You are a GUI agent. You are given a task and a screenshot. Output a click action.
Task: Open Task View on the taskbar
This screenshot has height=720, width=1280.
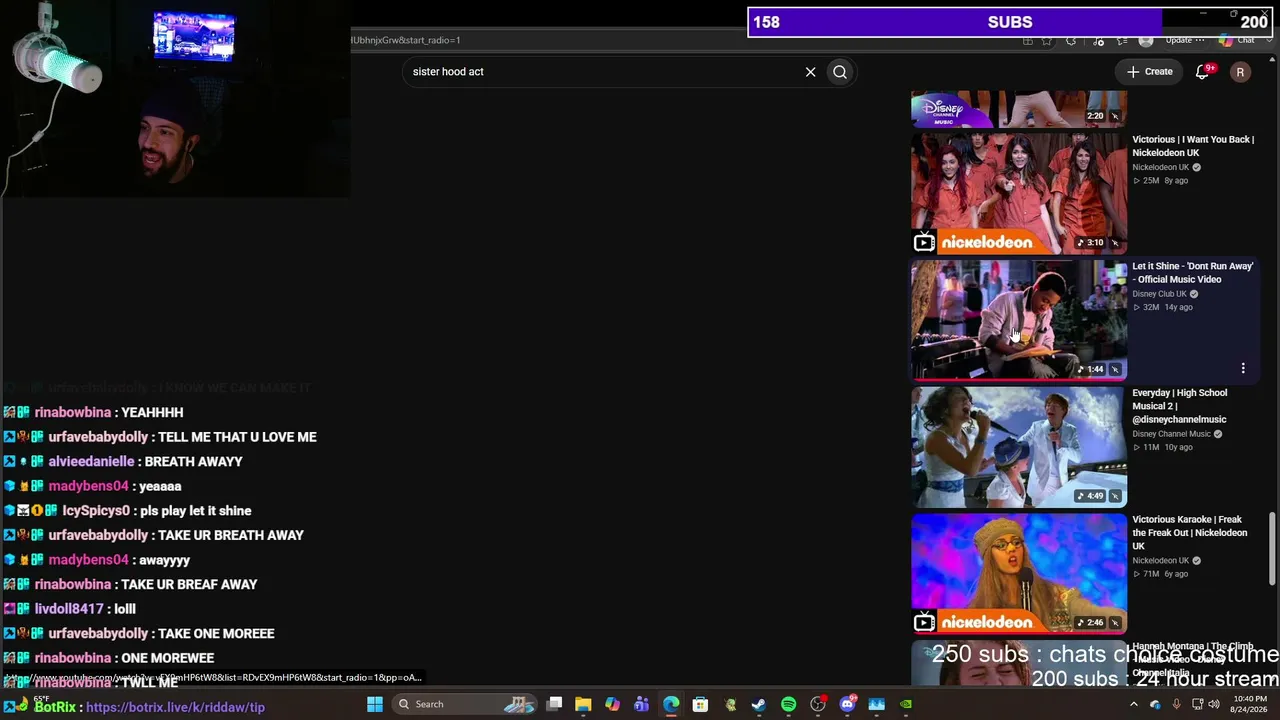(x=555, y=704)
